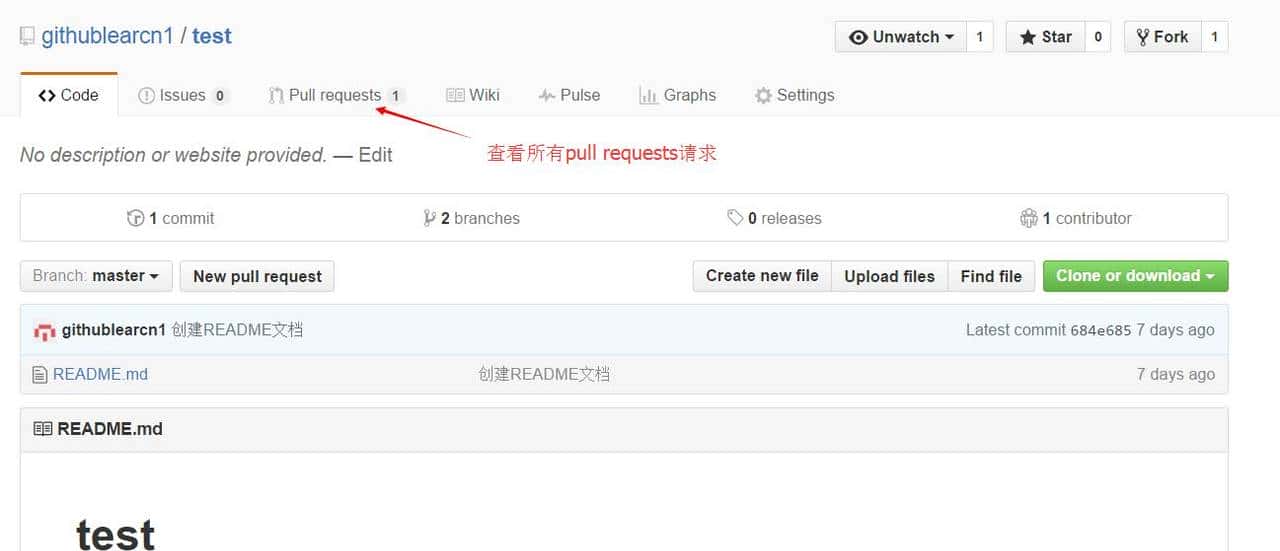Fork the repository

pos(1160,37)
